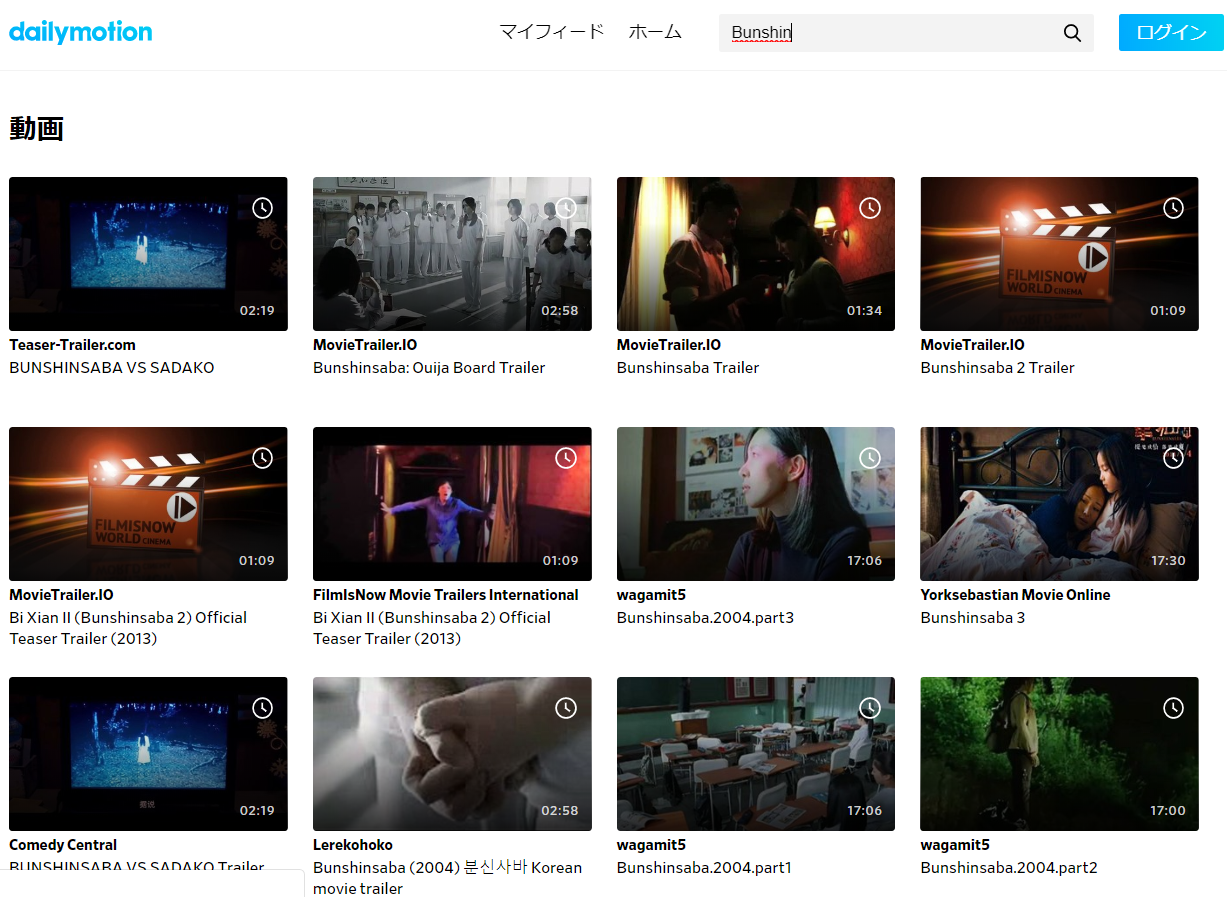Click Watch Later clock on Bunshinsaba 2 Trailer
Screen dimensions: 1227x897
point(1173,208)
